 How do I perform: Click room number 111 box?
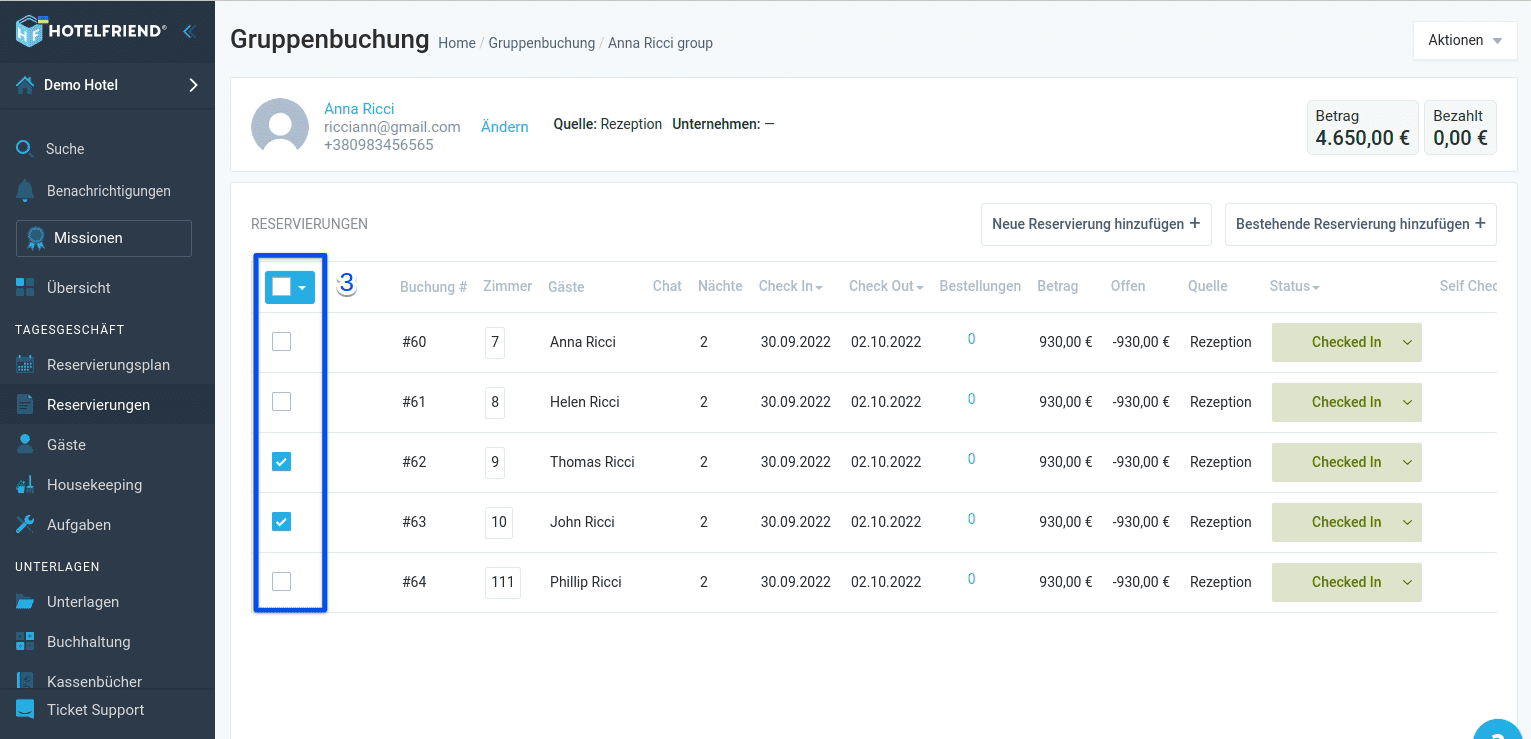pos(503,582)
